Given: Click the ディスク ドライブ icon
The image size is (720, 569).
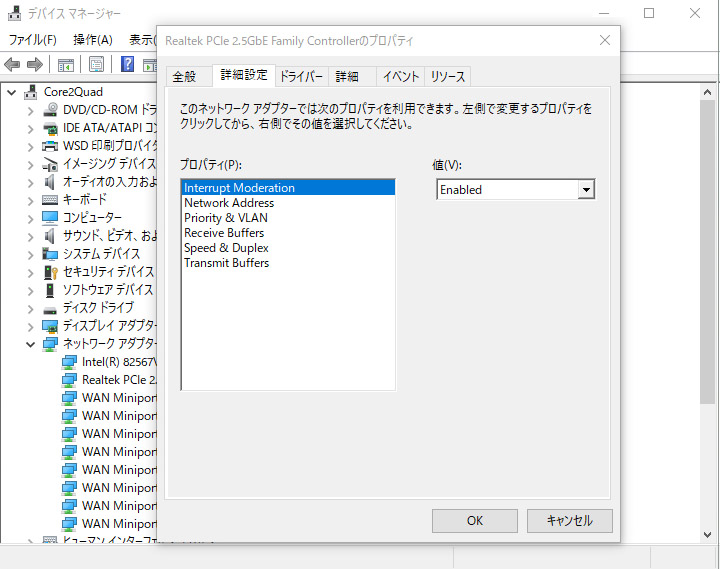Looking at the screenshot, I should (x=50, y=310).
